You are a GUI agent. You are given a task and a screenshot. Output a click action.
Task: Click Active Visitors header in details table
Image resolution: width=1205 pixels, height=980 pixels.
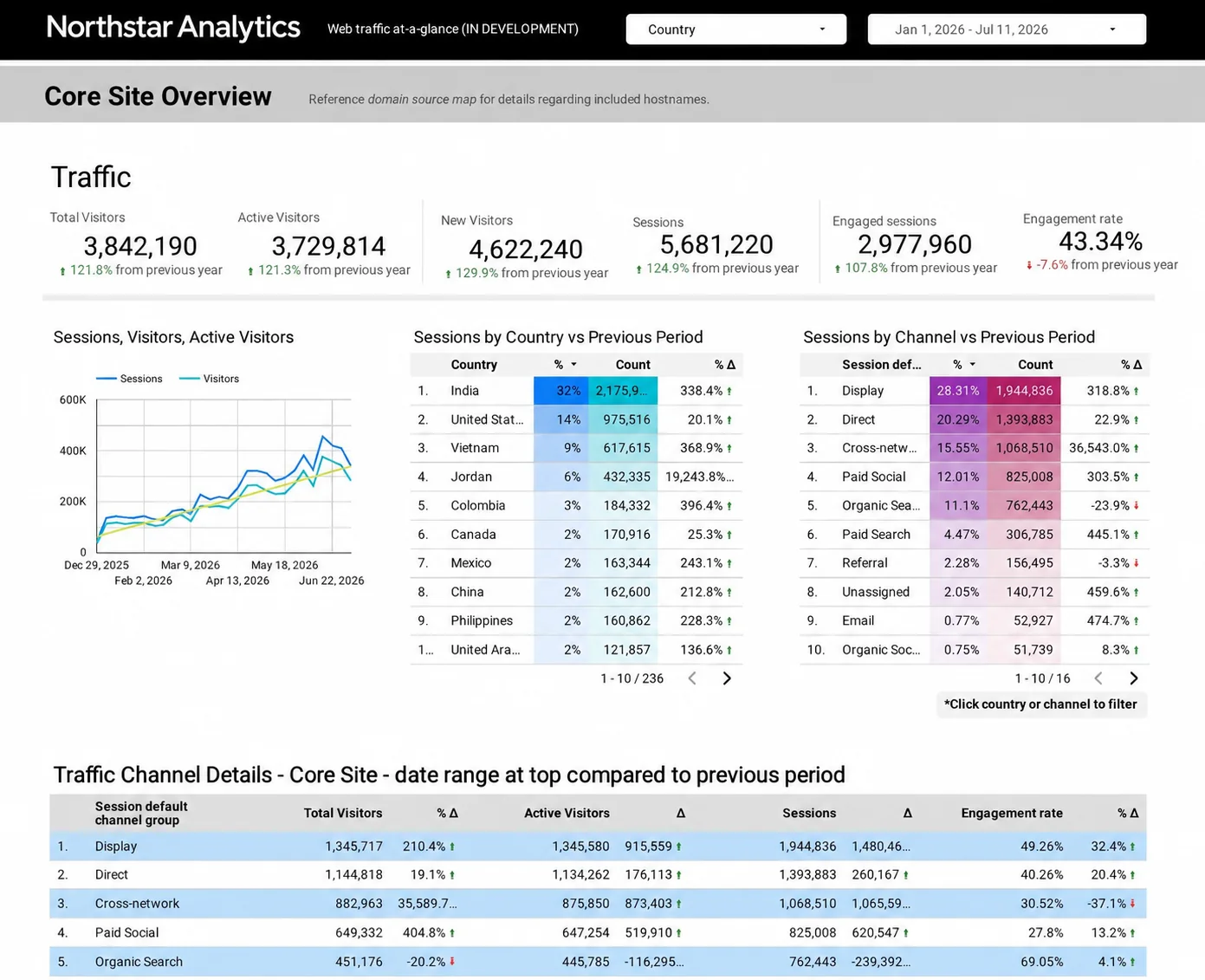click(567, 813)
